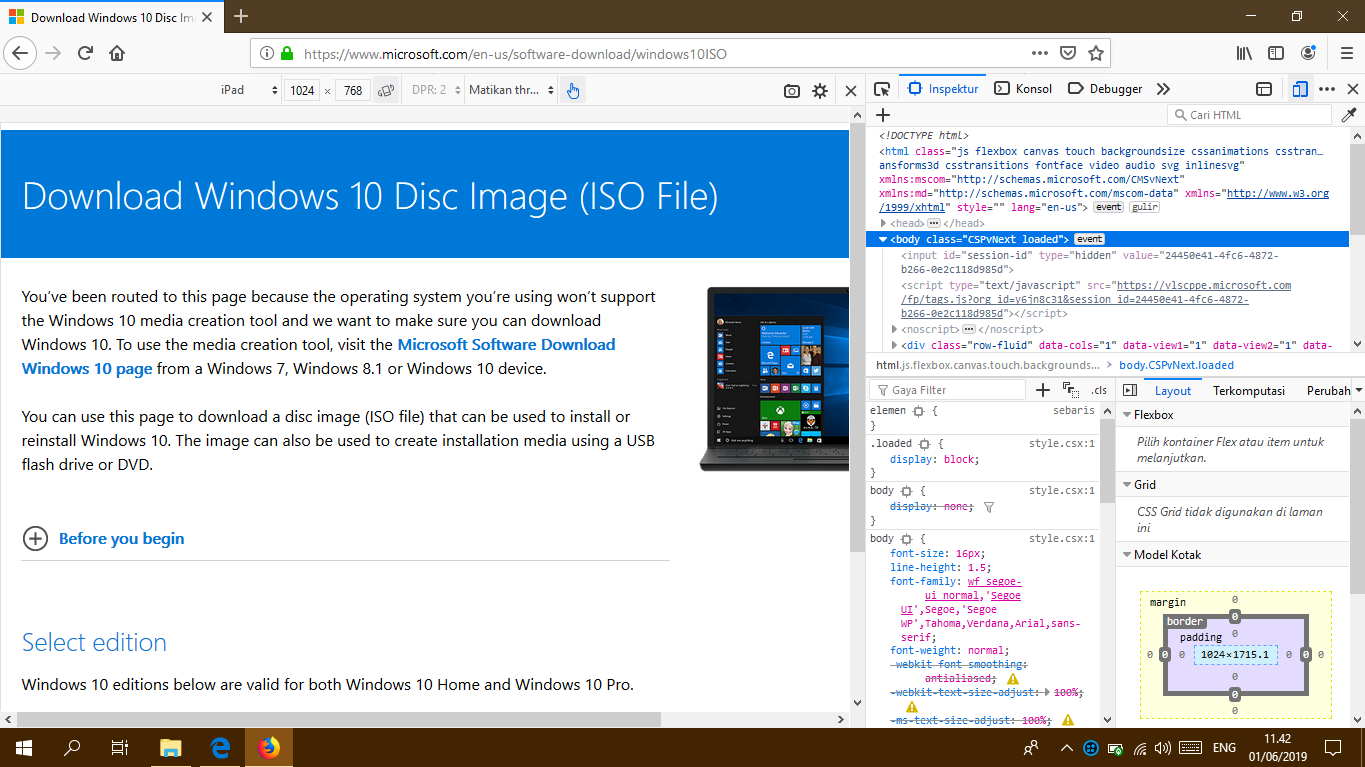Open page actions three-dot menu in URL bar
This screenshot has width=1365, height=767.
point(1040,53)
